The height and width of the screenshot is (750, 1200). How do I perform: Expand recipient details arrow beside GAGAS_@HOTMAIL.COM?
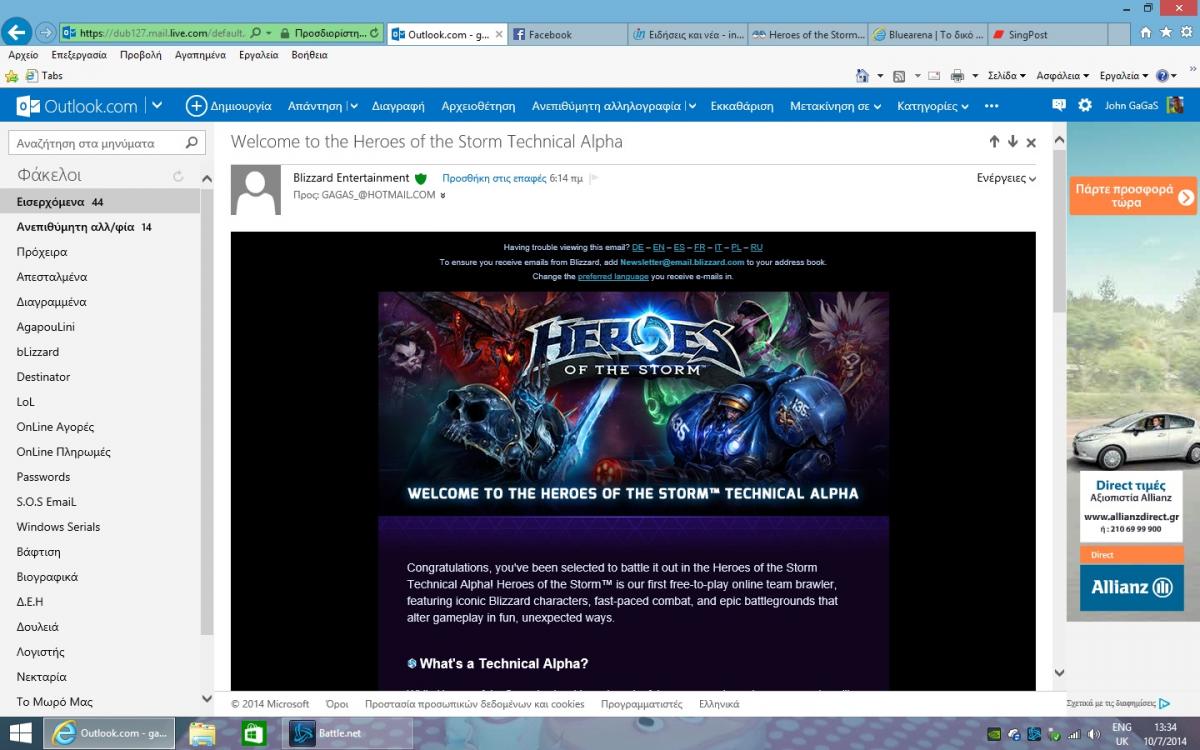(442, 195)
